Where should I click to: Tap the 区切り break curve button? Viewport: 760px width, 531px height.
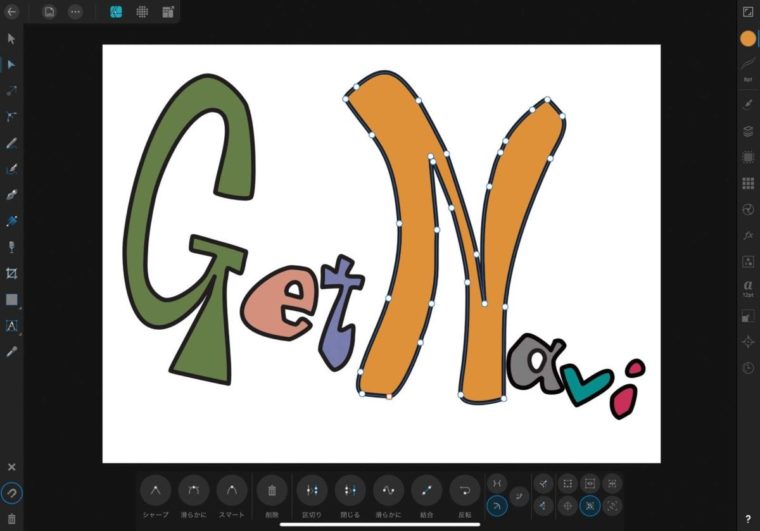pos(312,491)
